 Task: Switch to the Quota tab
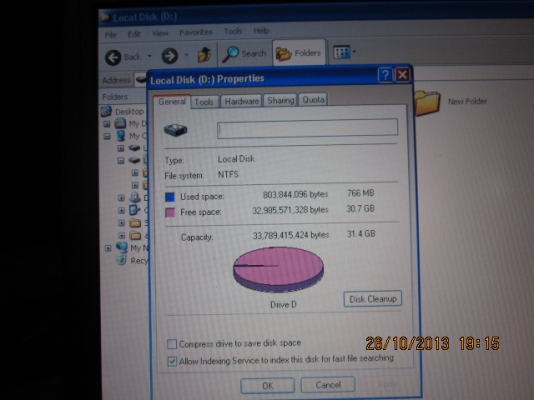313,100
